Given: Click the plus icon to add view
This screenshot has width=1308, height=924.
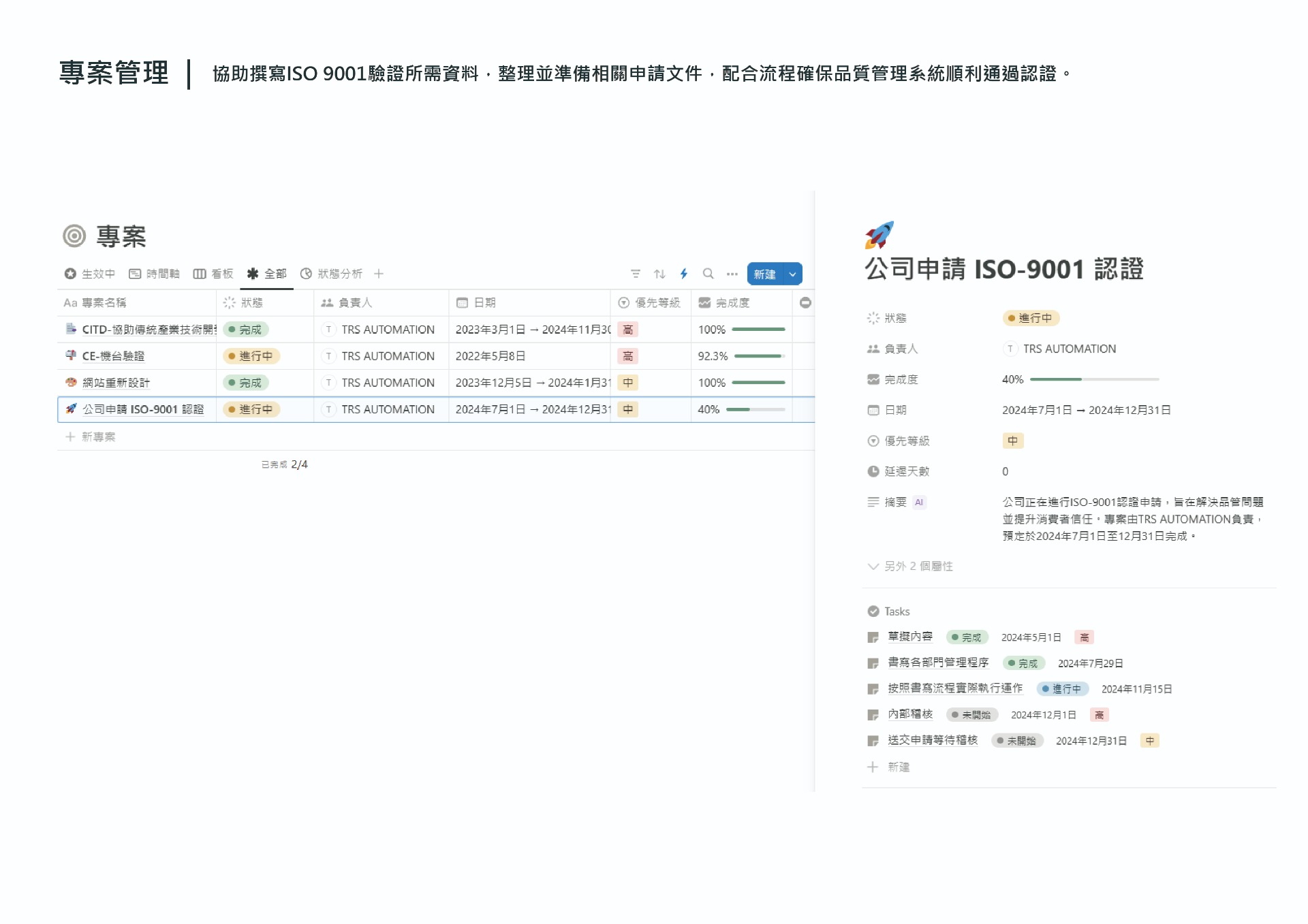Looking at the screenshot, I should tap(379, 274).
